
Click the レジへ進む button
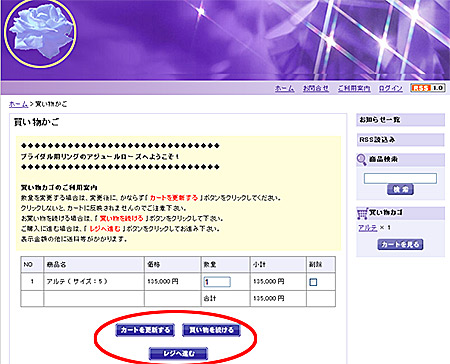tap(179, 353)
